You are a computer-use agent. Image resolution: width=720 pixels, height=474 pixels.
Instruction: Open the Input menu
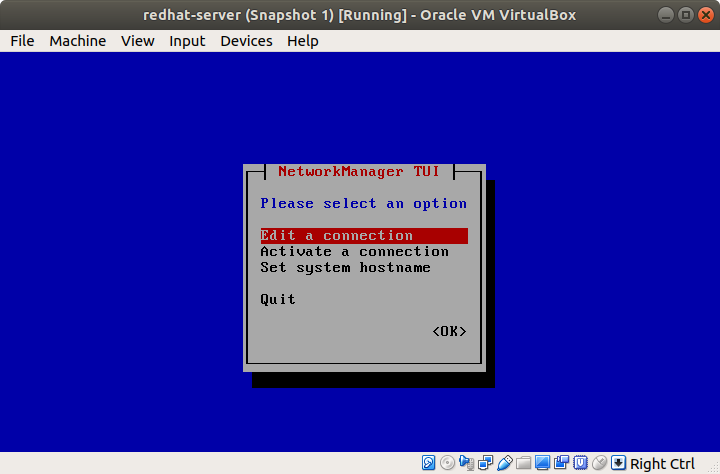[x=187, y=41]
